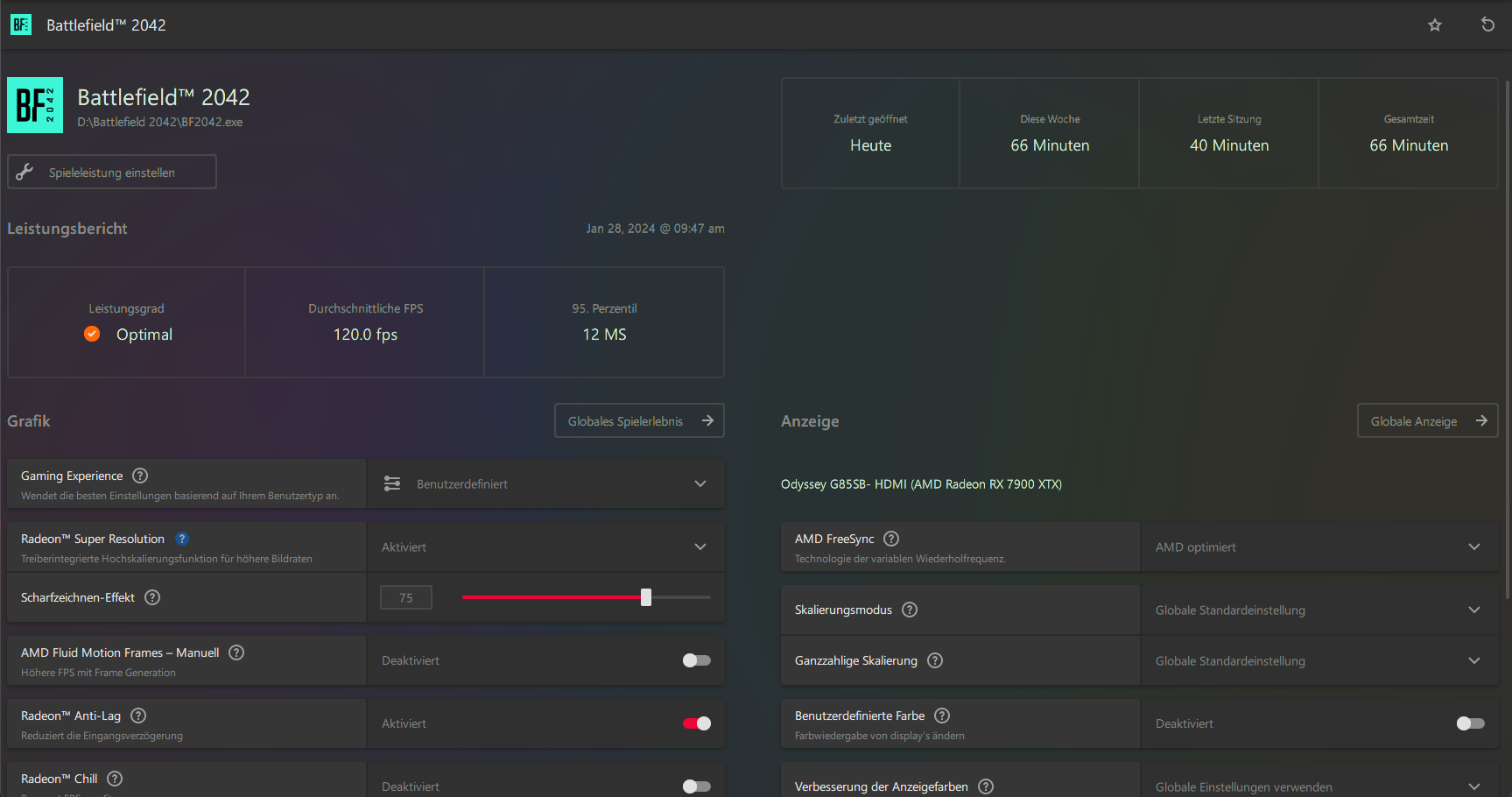
Task: Click the favorite star icon
Action: coord(1434,25)
